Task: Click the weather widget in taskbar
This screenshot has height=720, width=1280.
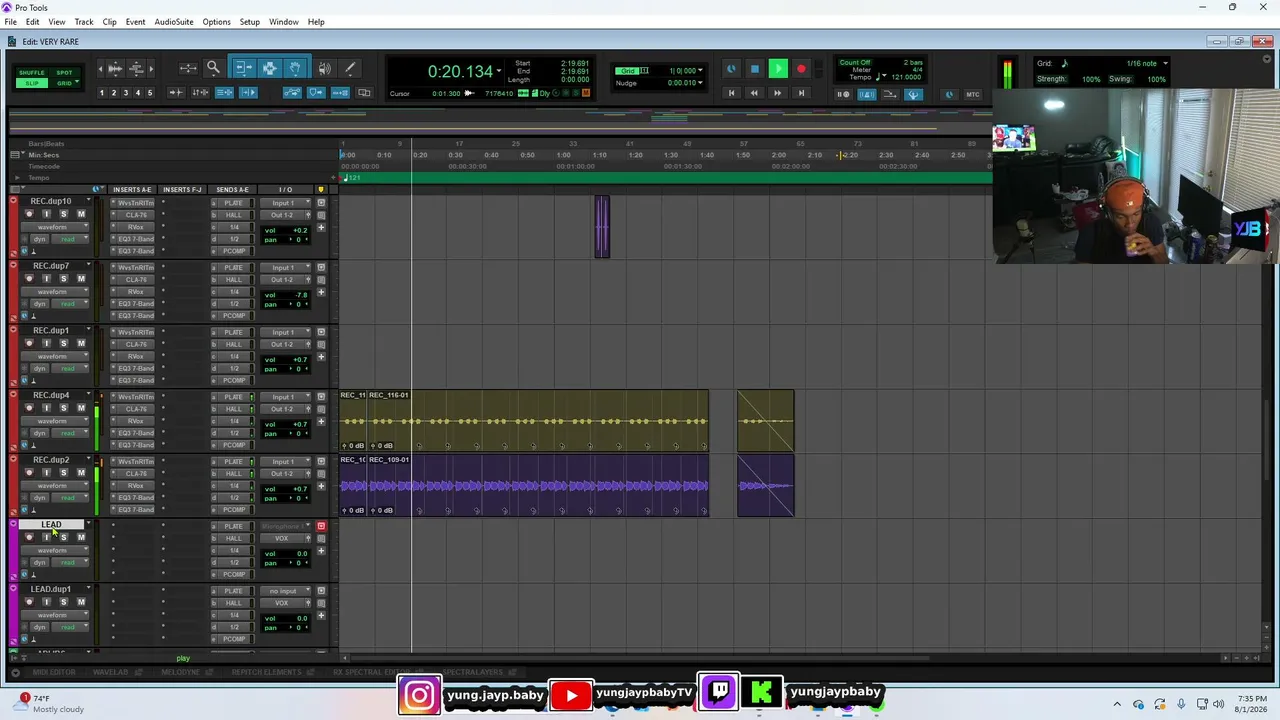Action: click(x=50, y=703)
